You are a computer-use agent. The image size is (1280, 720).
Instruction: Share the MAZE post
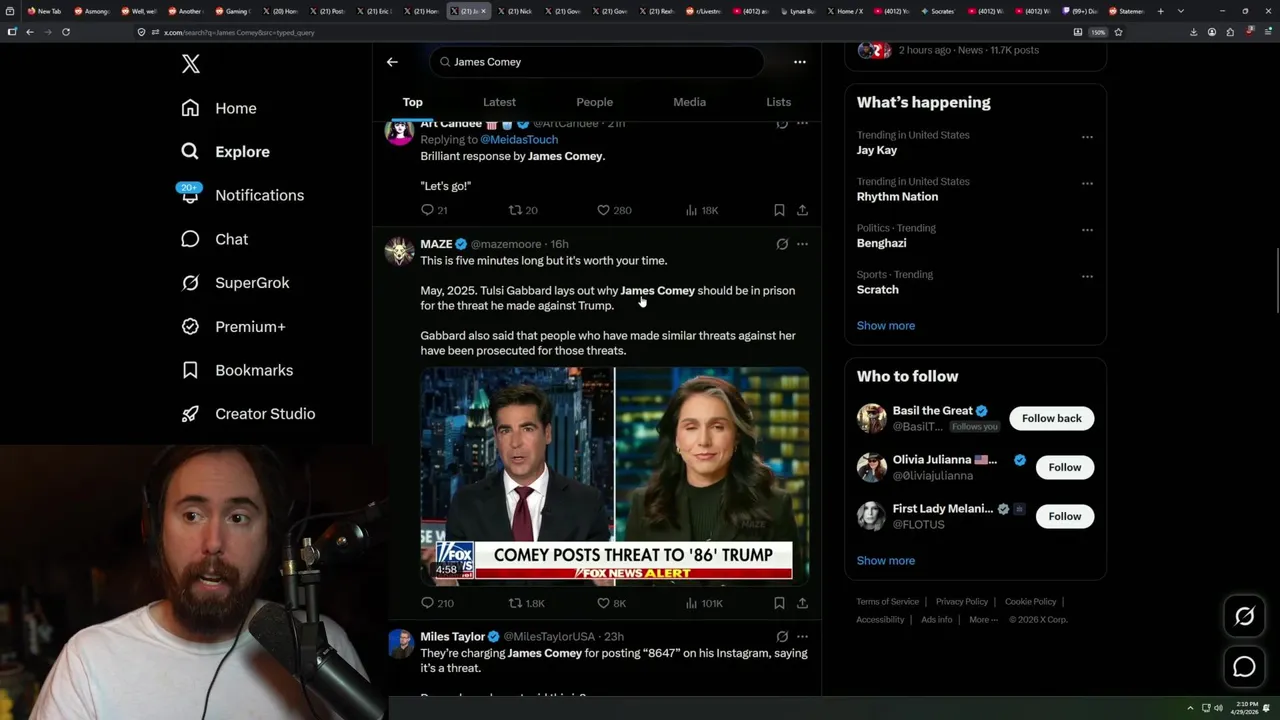tap(802, 603)
